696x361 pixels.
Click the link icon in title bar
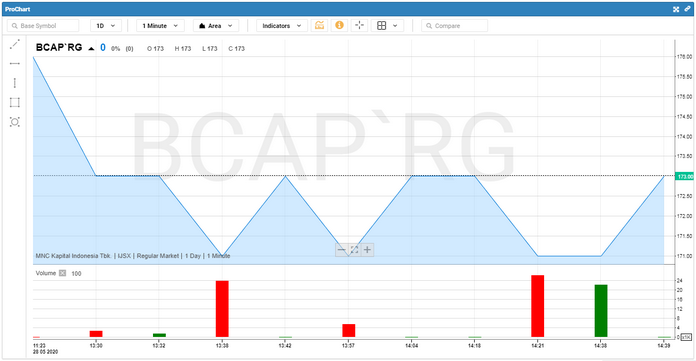687,9
